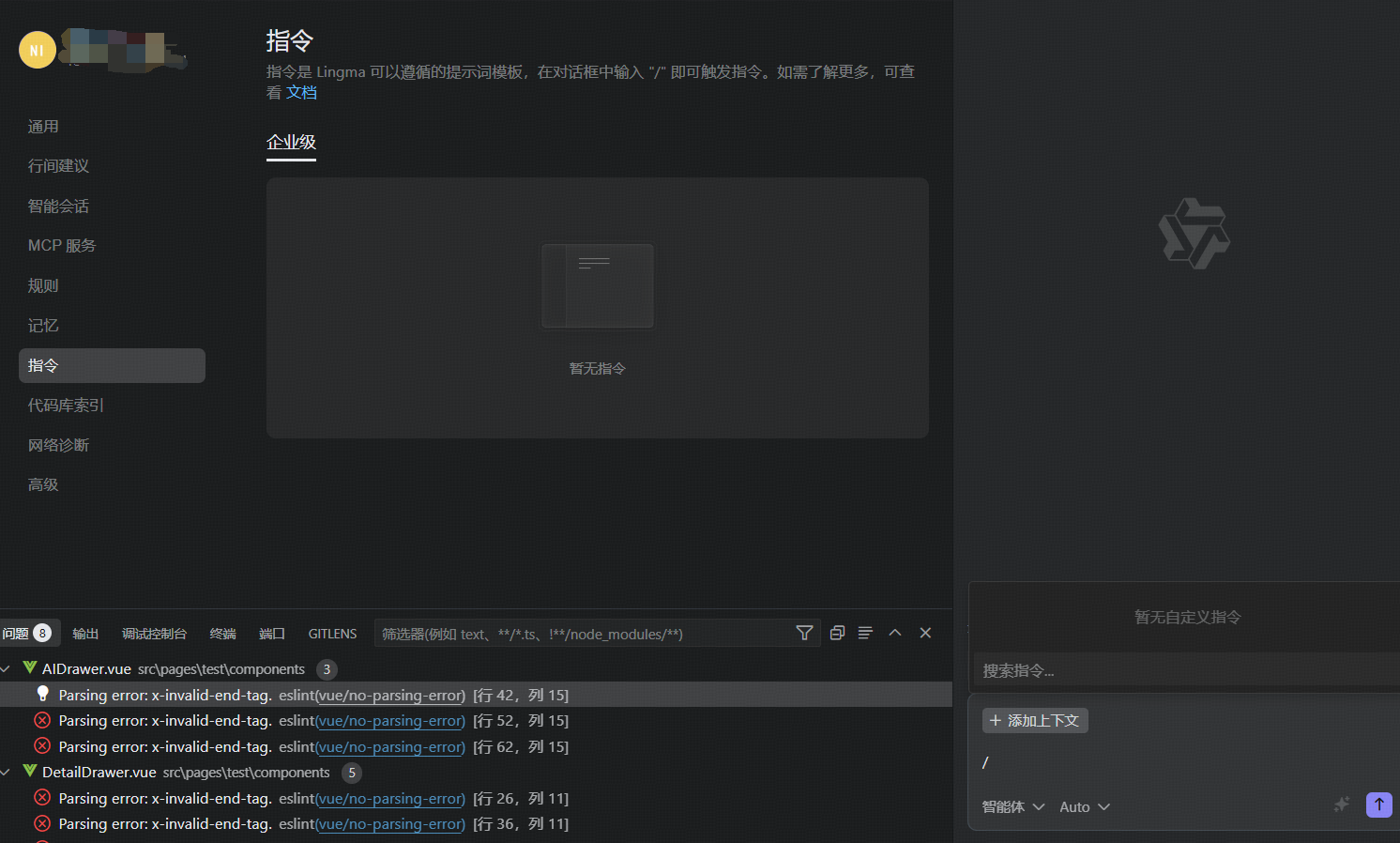Send the message with the purple arrow button
The width and height of the screenshot is (1400, 843).
pos(1379,805)
